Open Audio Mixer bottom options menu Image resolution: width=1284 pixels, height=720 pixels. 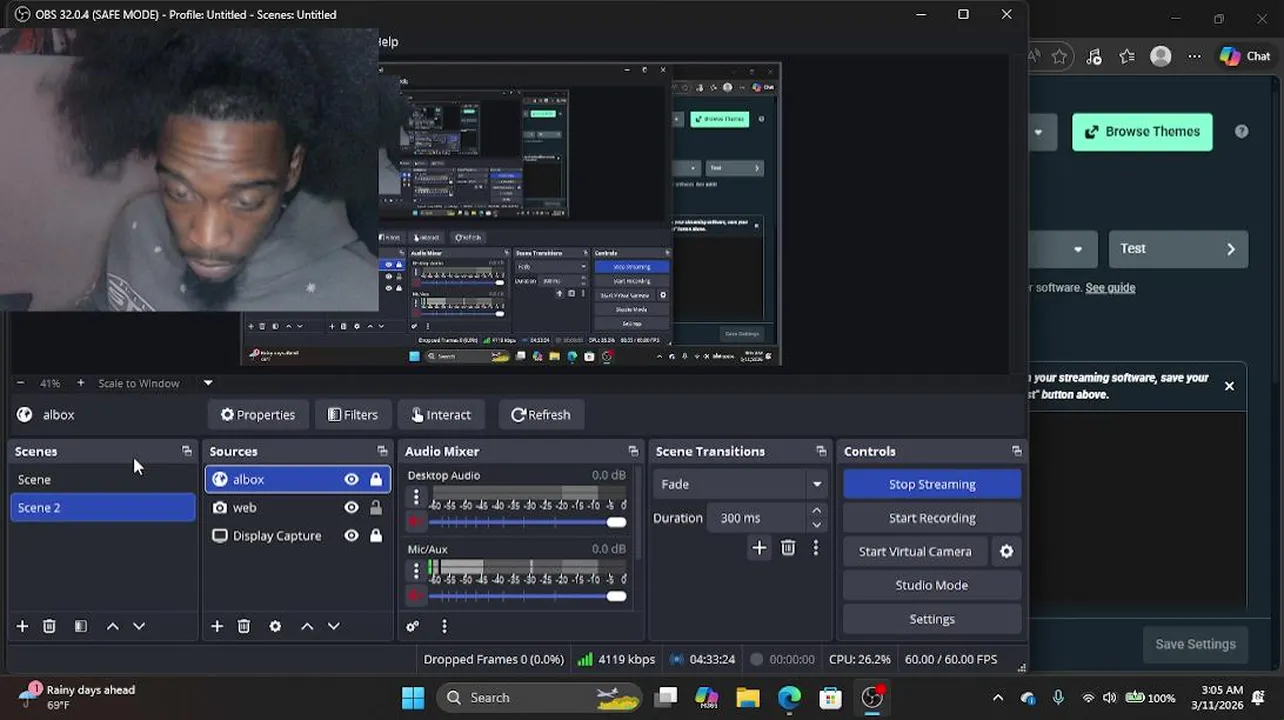[x=444, y=626]
